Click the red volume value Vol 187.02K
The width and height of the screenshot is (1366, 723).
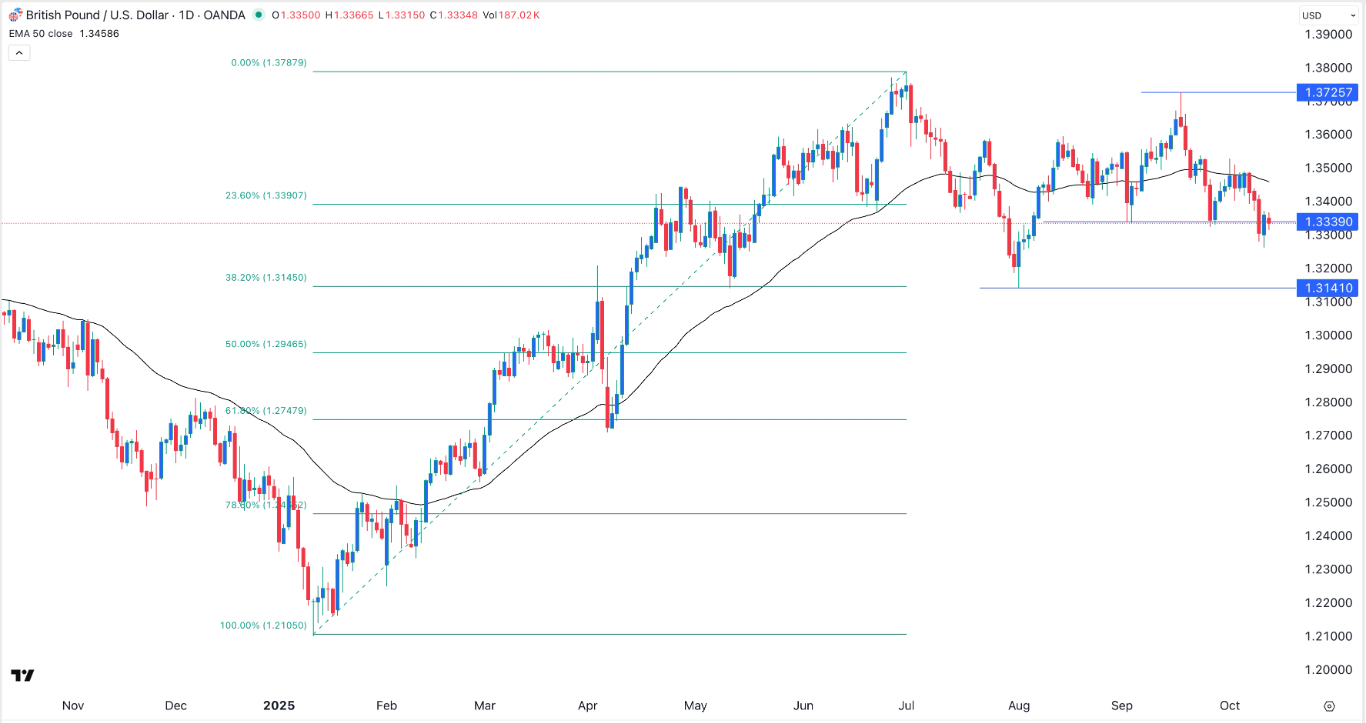[512, 15]
